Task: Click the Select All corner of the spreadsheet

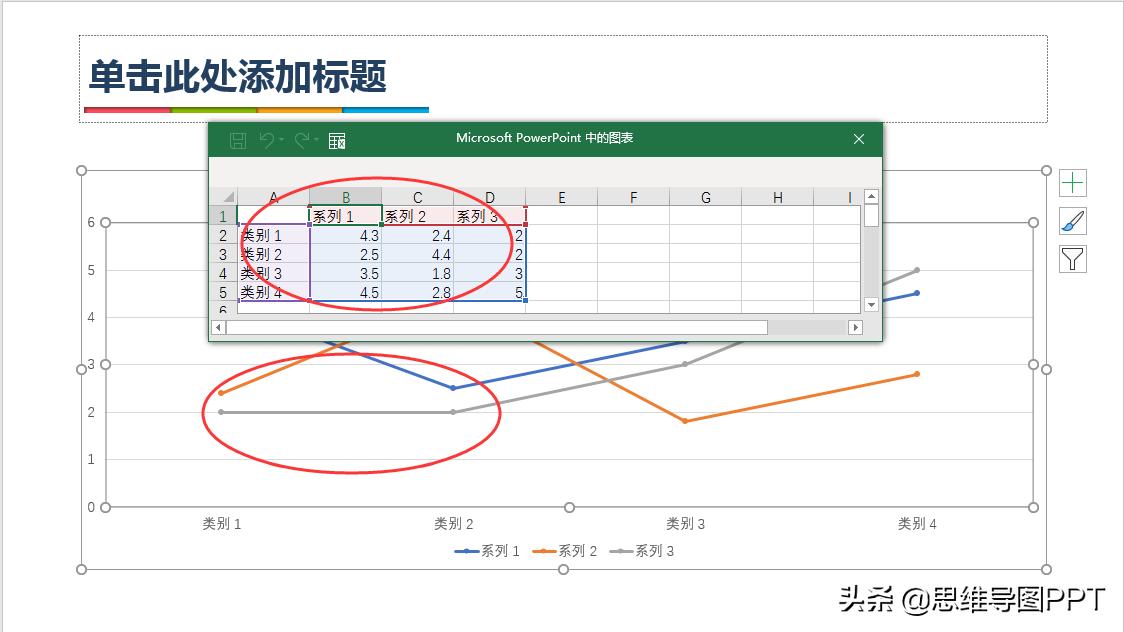Action: 227,196
